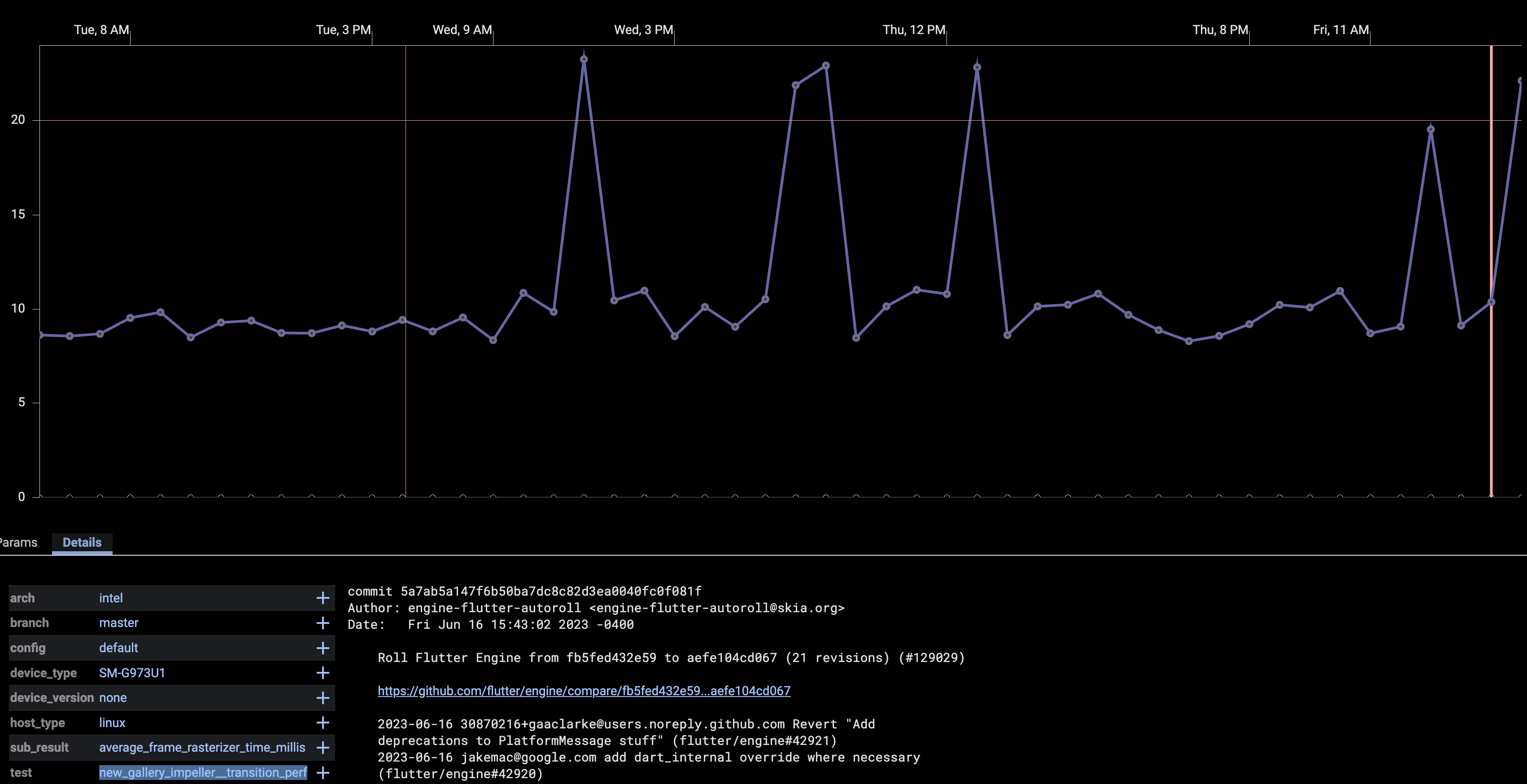The width and height of the screenshot is (1527, 784).
Task: Select the new_gallery_impeller__transition_perf test value
Action: pyautogui.click(x=203, y=773)
